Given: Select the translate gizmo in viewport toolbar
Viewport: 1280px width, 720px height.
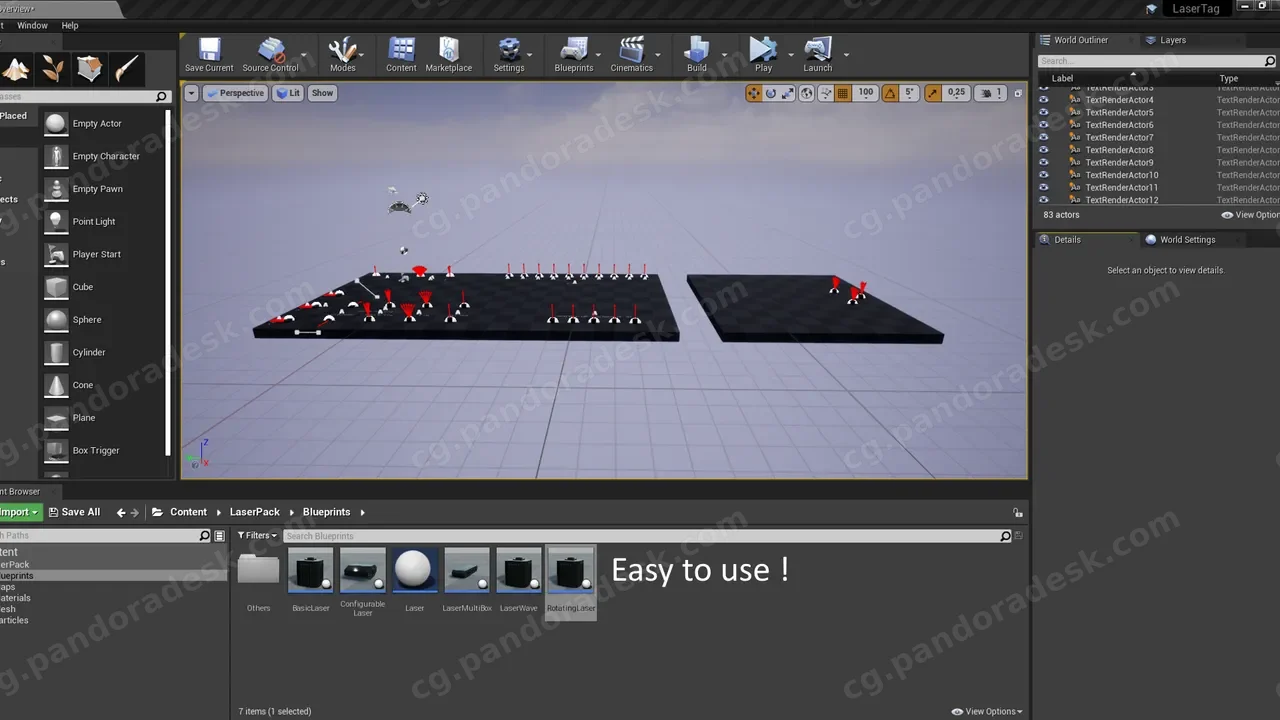Looking at the screenshot, I should (x=754, y=93).
